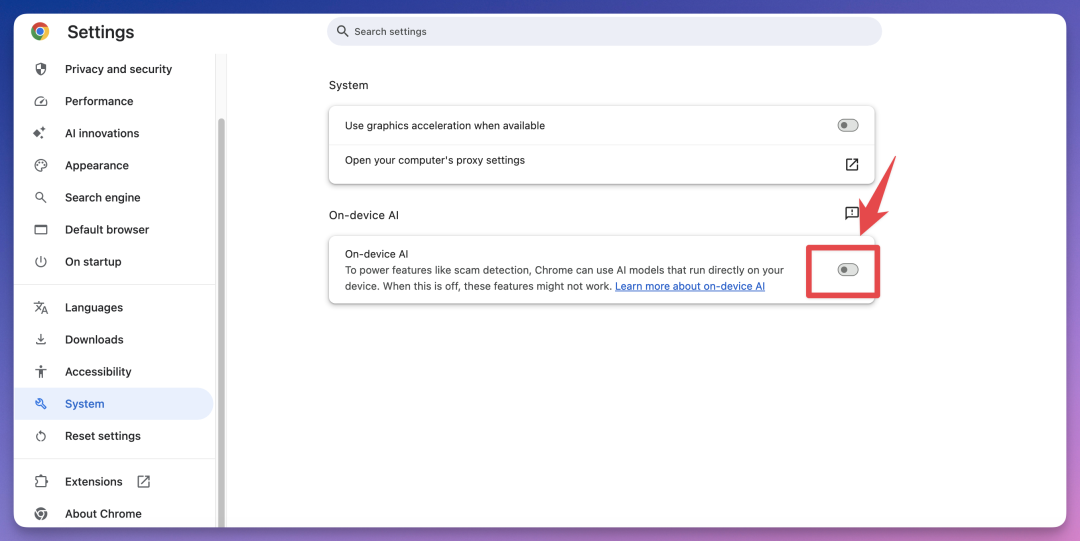The width and height of the screenshot is (1080, 541).
Task: Click the On startup power icon
Action: tap(41, 262)
